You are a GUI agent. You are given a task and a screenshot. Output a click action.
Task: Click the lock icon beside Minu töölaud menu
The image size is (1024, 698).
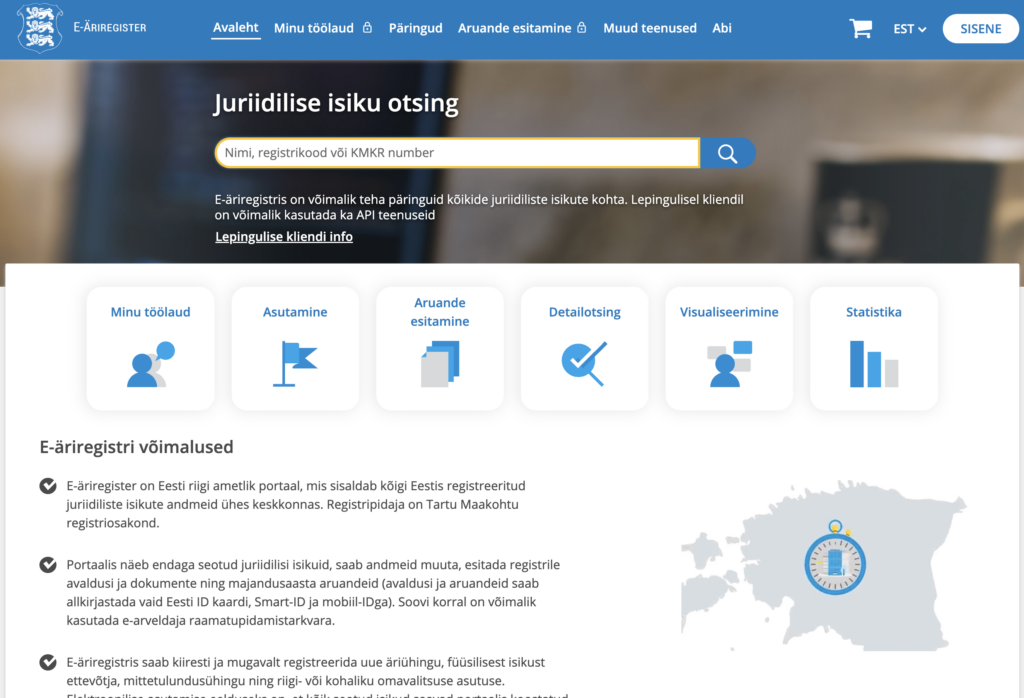tap(368, 27)
